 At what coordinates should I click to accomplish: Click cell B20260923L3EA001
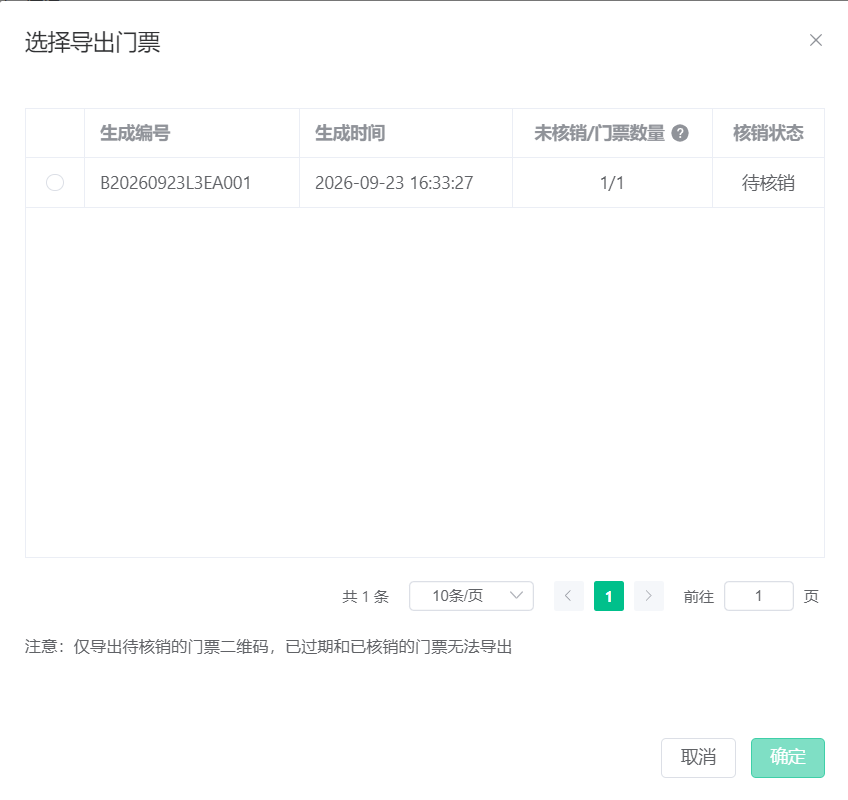(x=192, y=183)
